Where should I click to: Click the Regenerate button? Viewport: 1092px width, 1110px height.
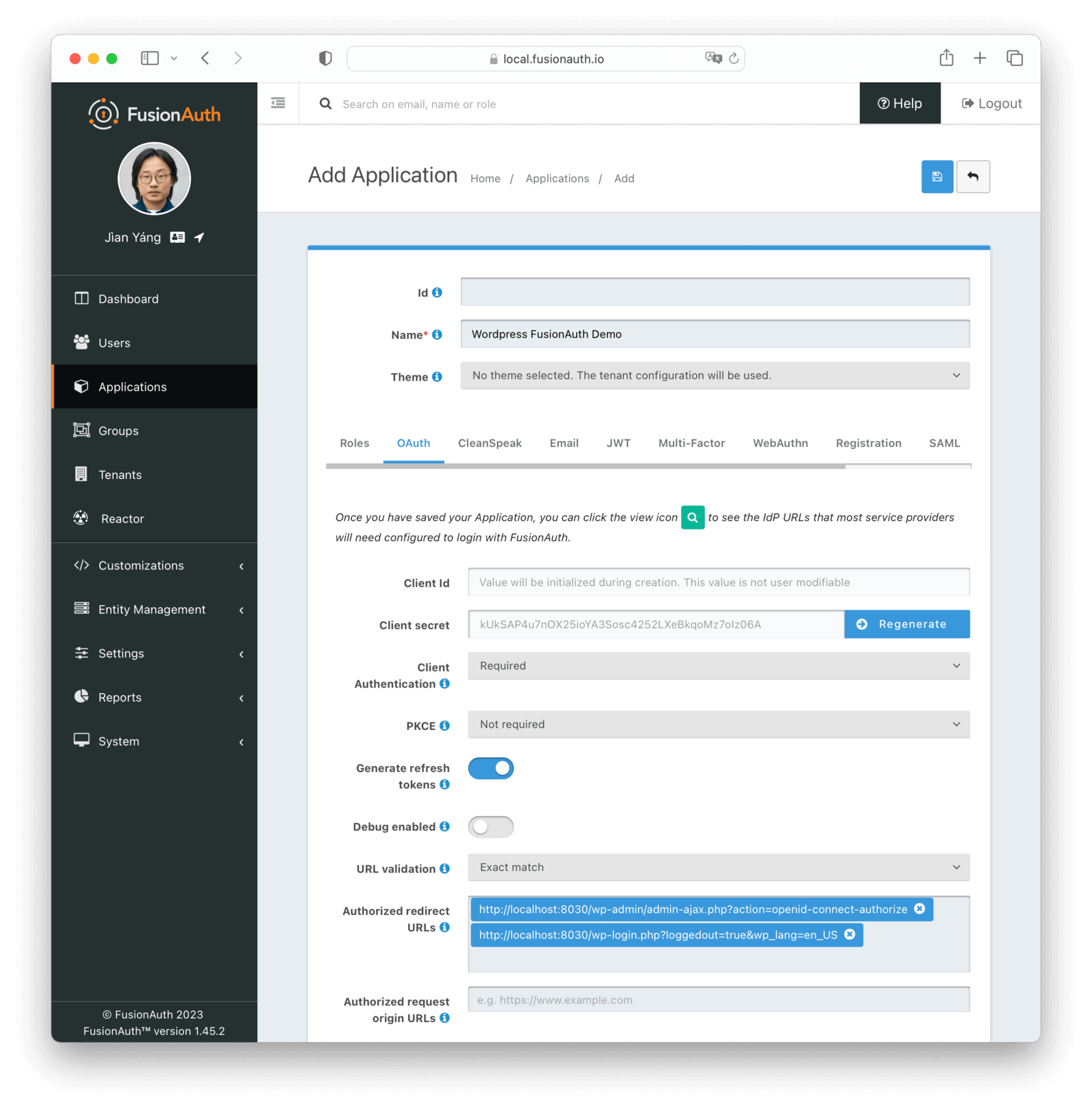[x=907, y=624]
